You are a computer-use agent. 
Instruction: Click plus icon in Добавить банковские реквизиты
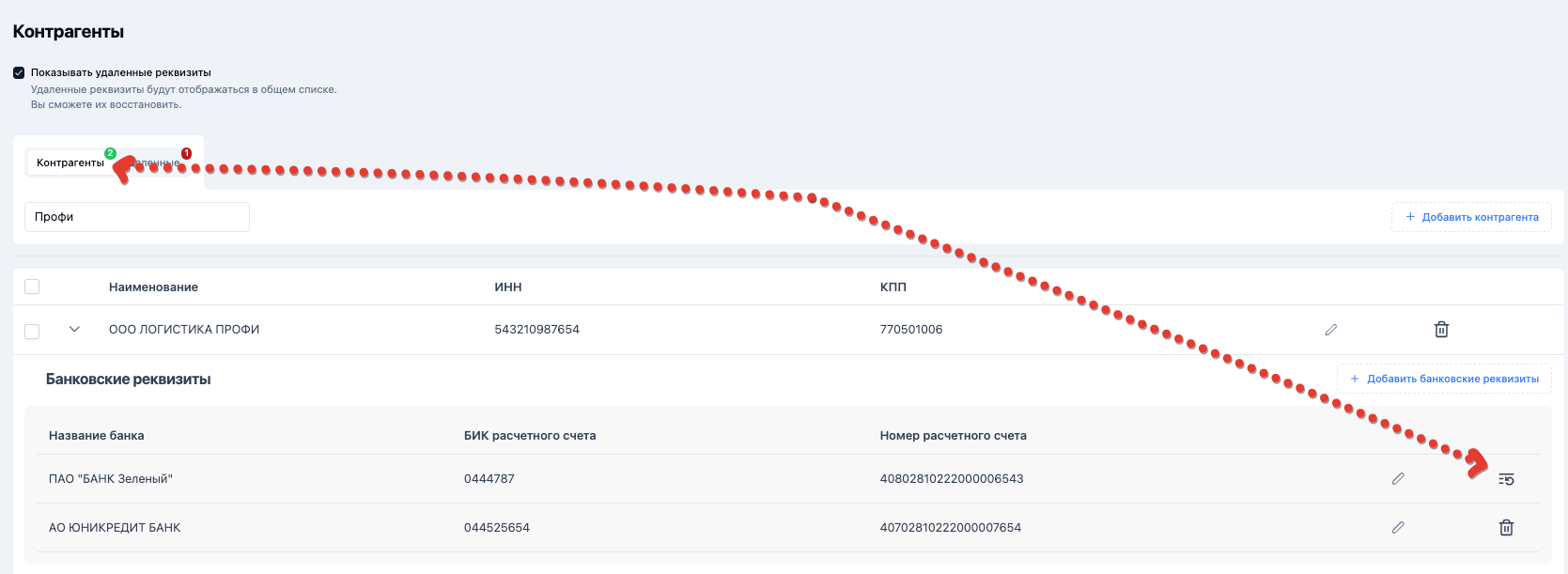tap(1355, 380)
